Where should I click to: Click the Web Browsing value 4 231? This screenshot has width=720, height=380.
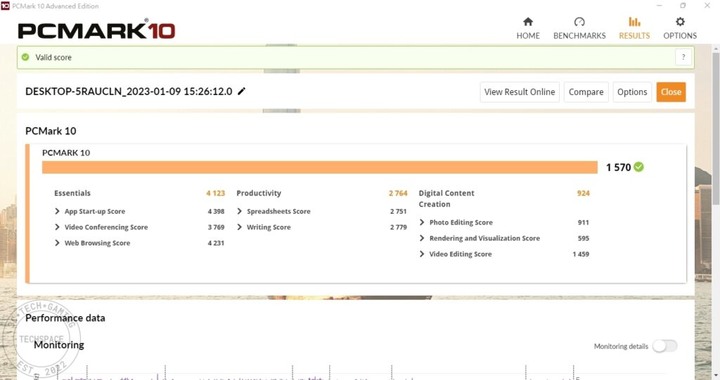point(216,243)
